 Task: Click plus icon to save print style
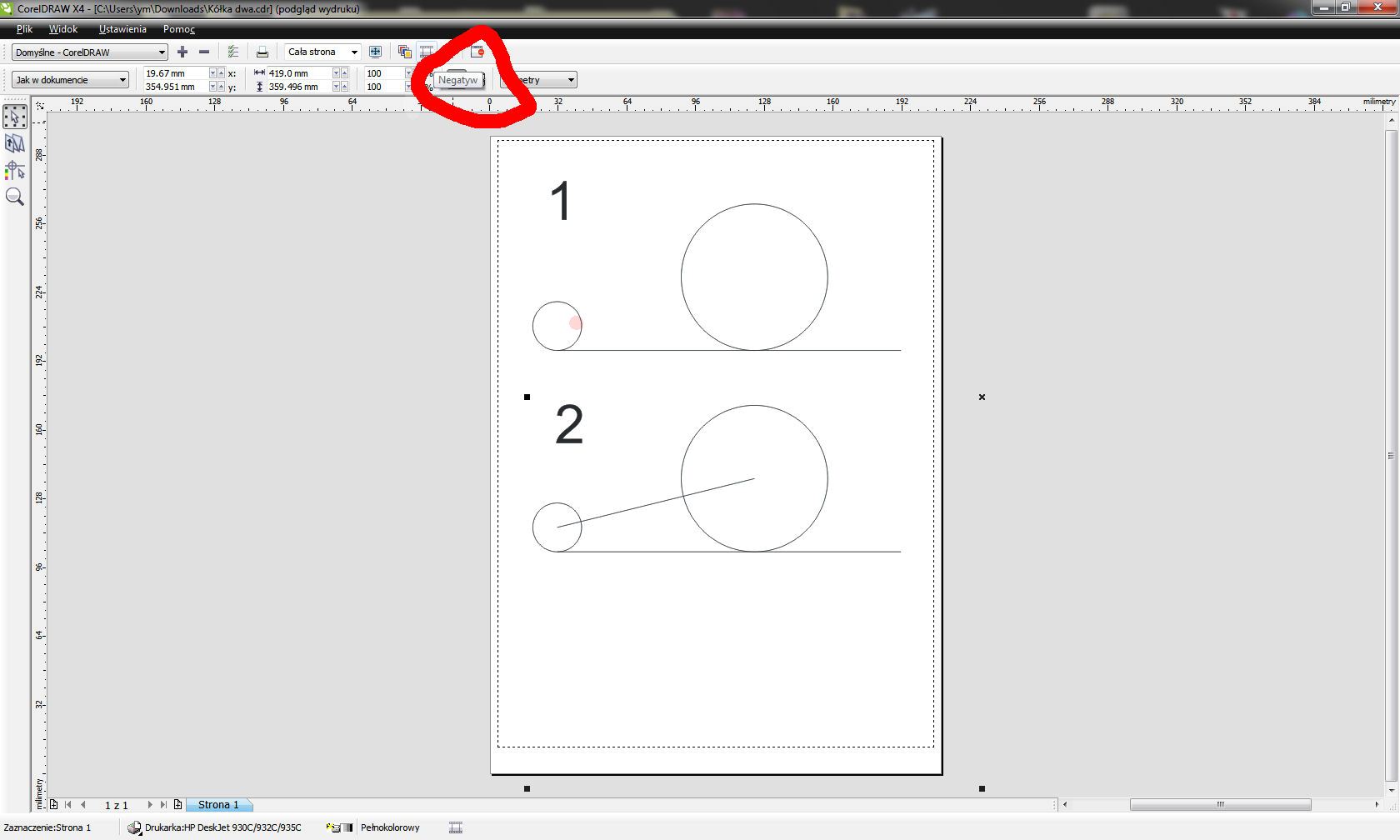point(182,52)
